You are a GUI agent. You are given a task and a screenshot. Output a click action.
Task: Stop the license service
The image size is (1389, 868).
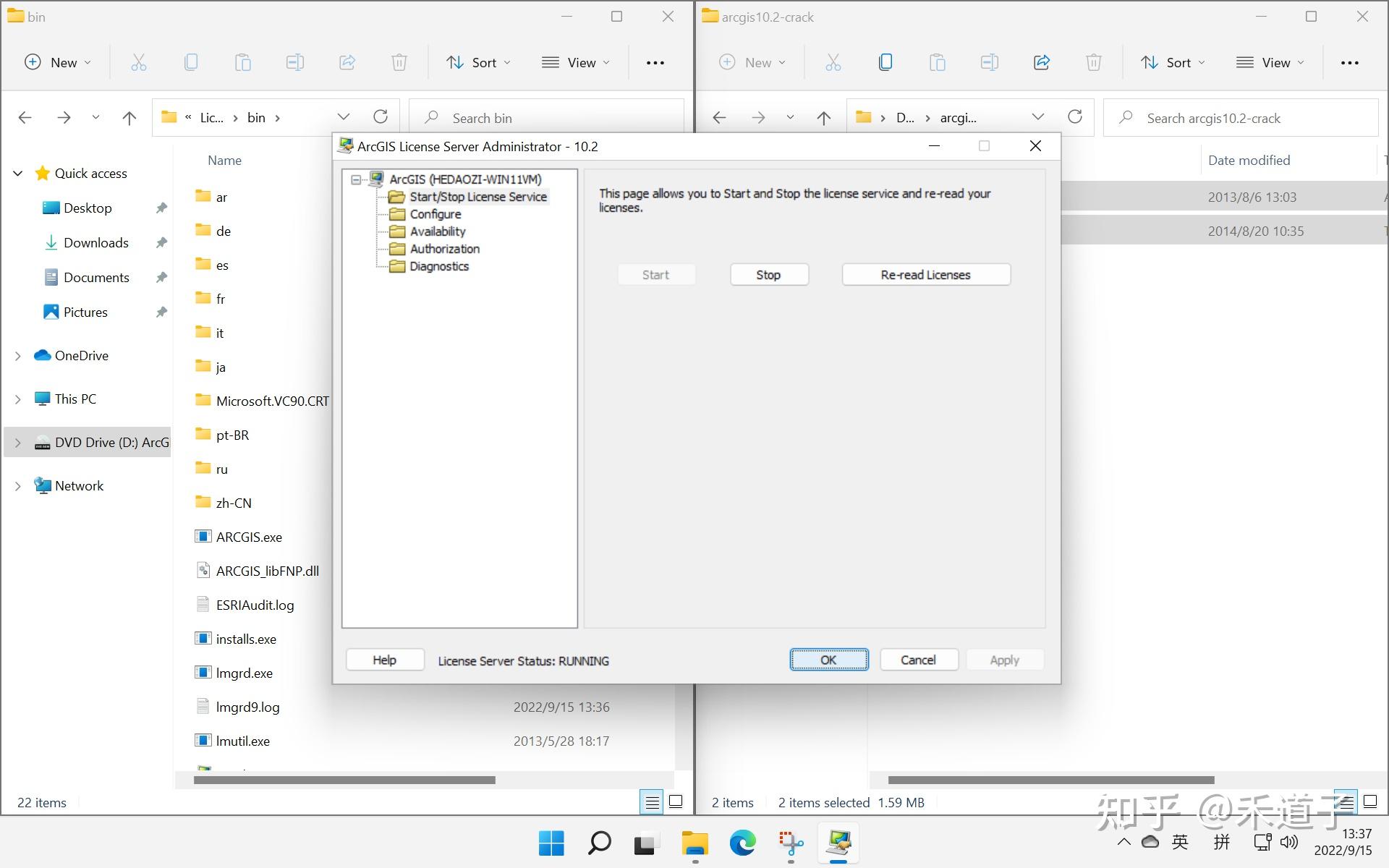click(x=769, y=275)
